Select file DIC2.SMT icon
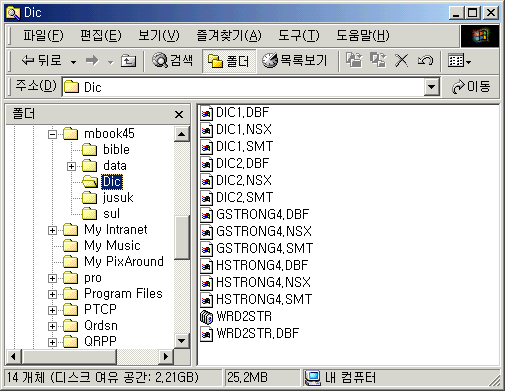The width and height of the screenshot is (505, 391). (x=206, y=198)
